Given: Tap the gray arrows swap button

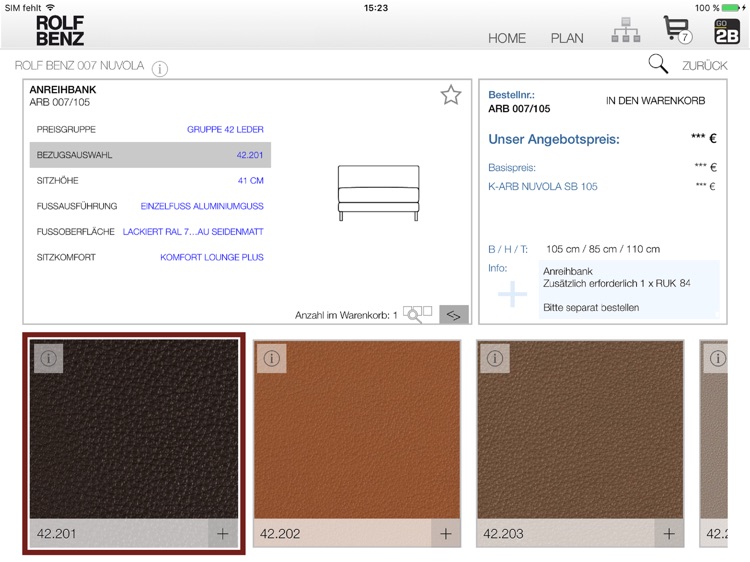Looking at the screenshot, I should 453,314.
